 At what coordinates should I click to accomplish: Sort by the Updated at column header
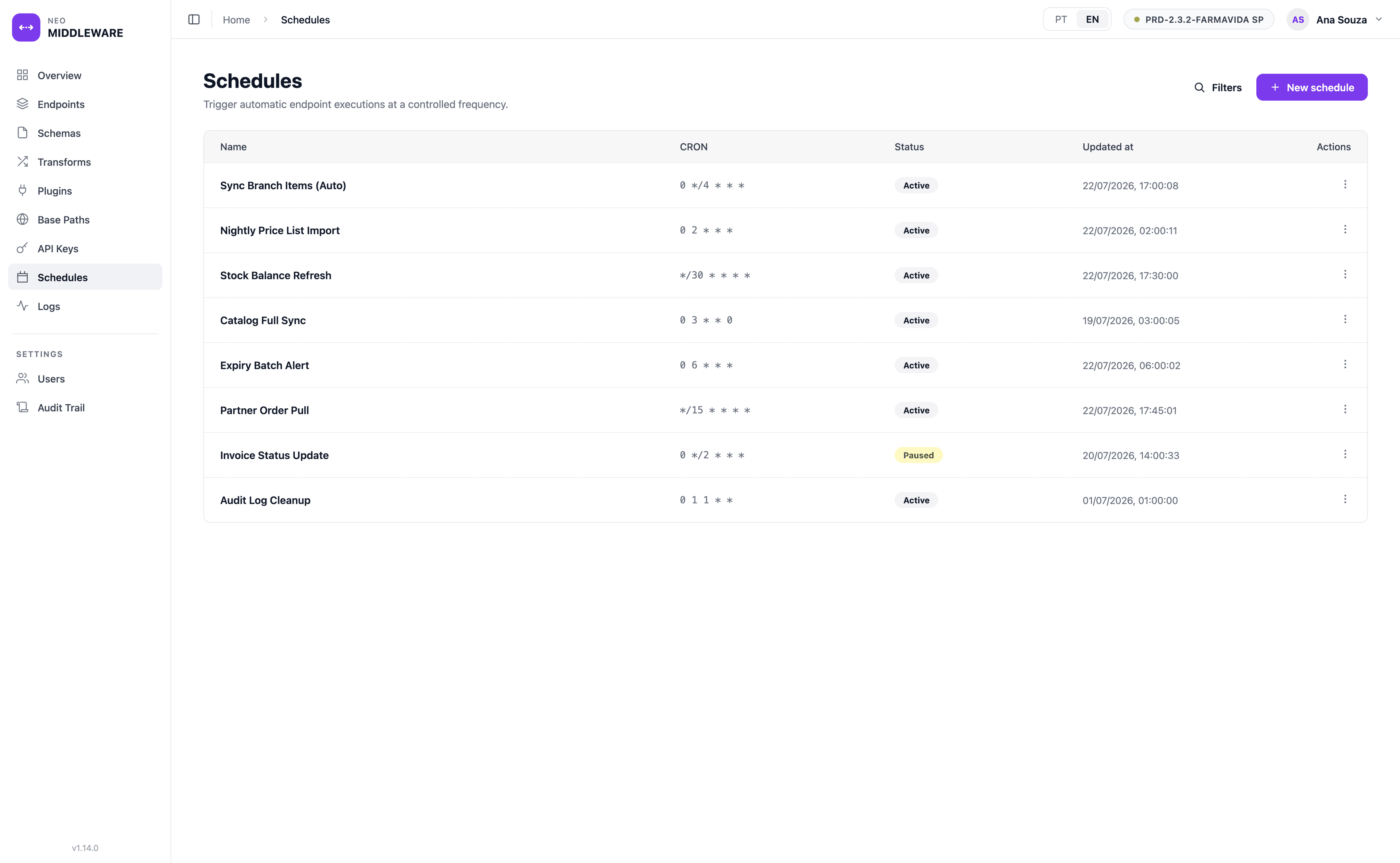(x=1108, y=147)
